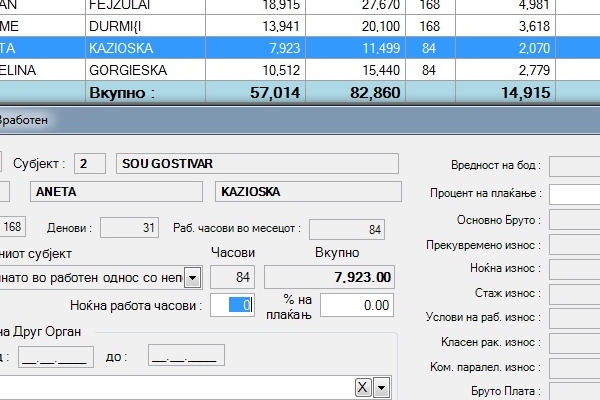
Task: Open the dropdown arrow beside the X button
Action: coord(381,388)
